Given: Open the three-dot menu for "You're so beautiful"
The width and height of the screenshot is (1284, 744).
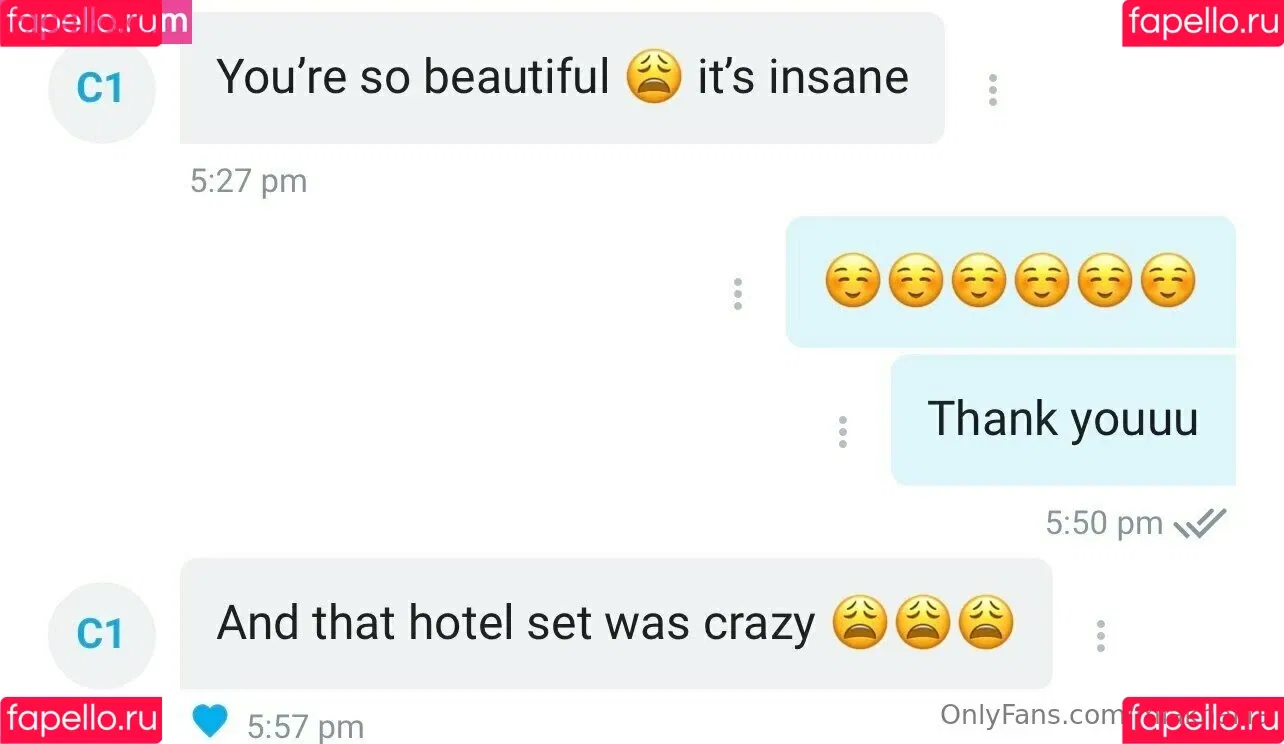Looking at the screenshot, I should [992, 90].
